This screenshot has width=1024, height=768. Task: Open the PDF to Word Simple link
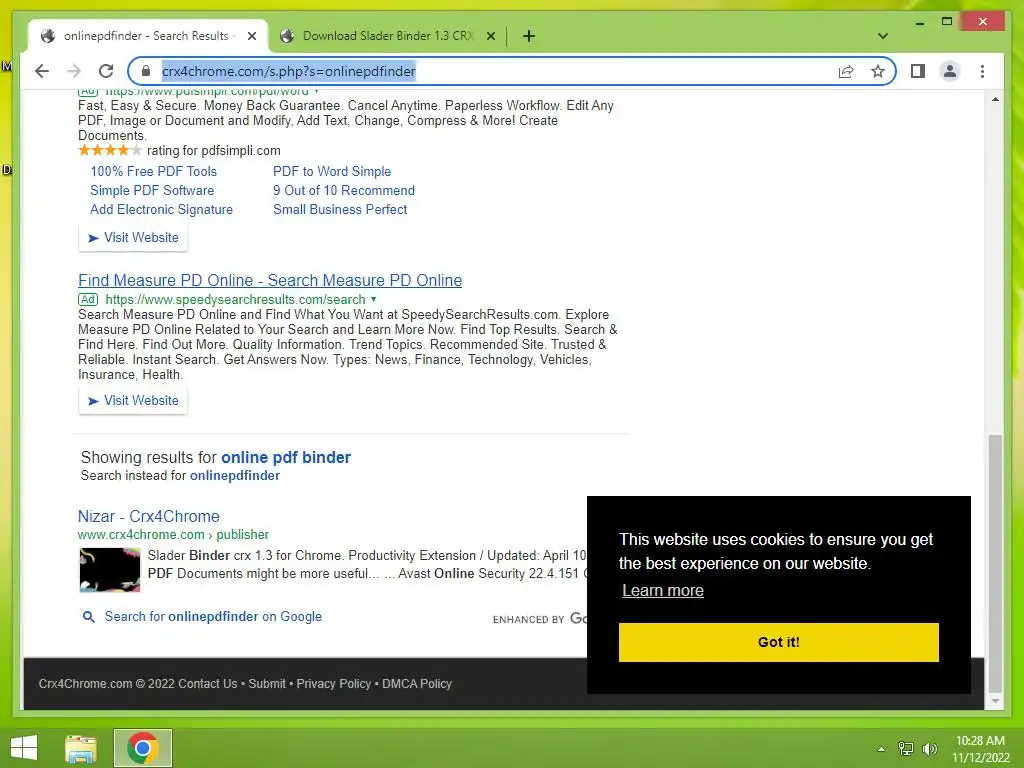(332, 171)
